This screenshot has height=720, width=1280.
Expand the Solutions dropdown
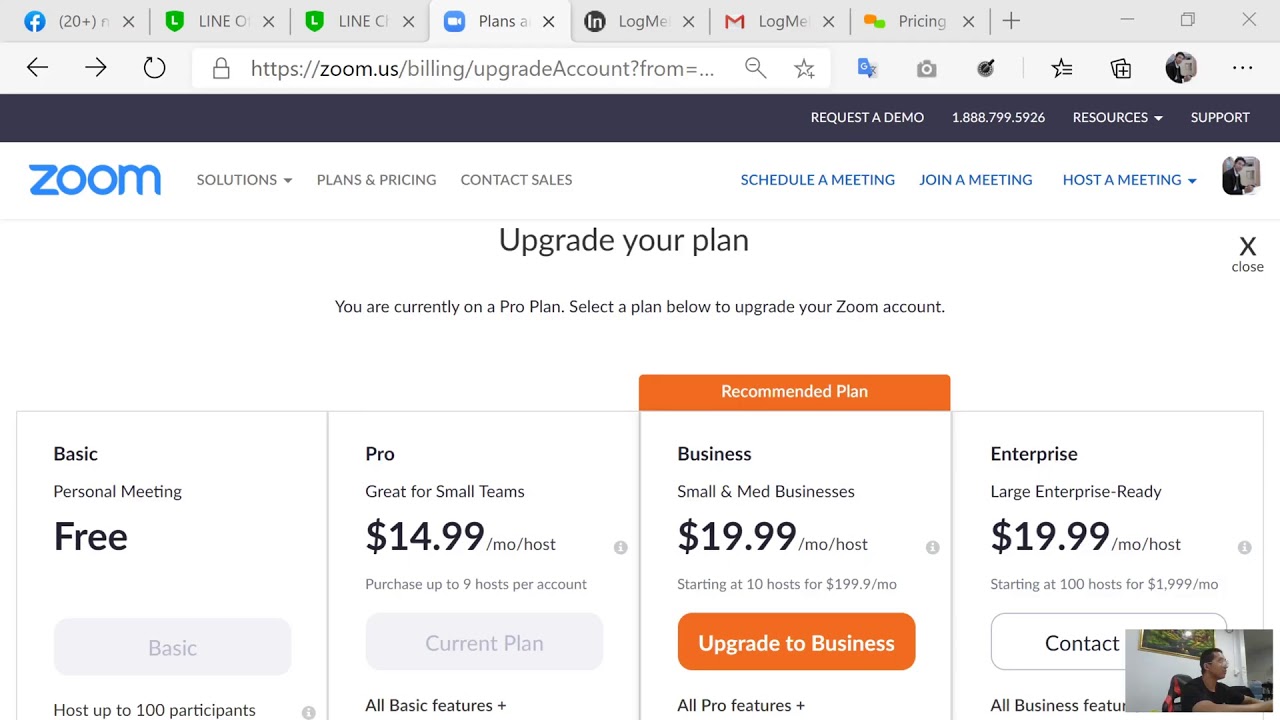point(244,180)
